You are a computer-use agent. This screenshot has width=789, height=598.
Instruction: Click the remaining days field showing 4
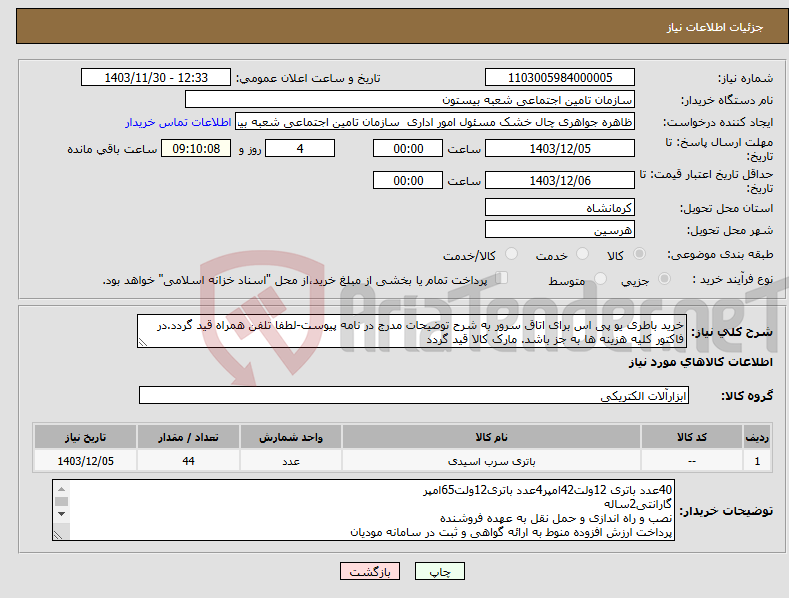[x=300, y=148]
